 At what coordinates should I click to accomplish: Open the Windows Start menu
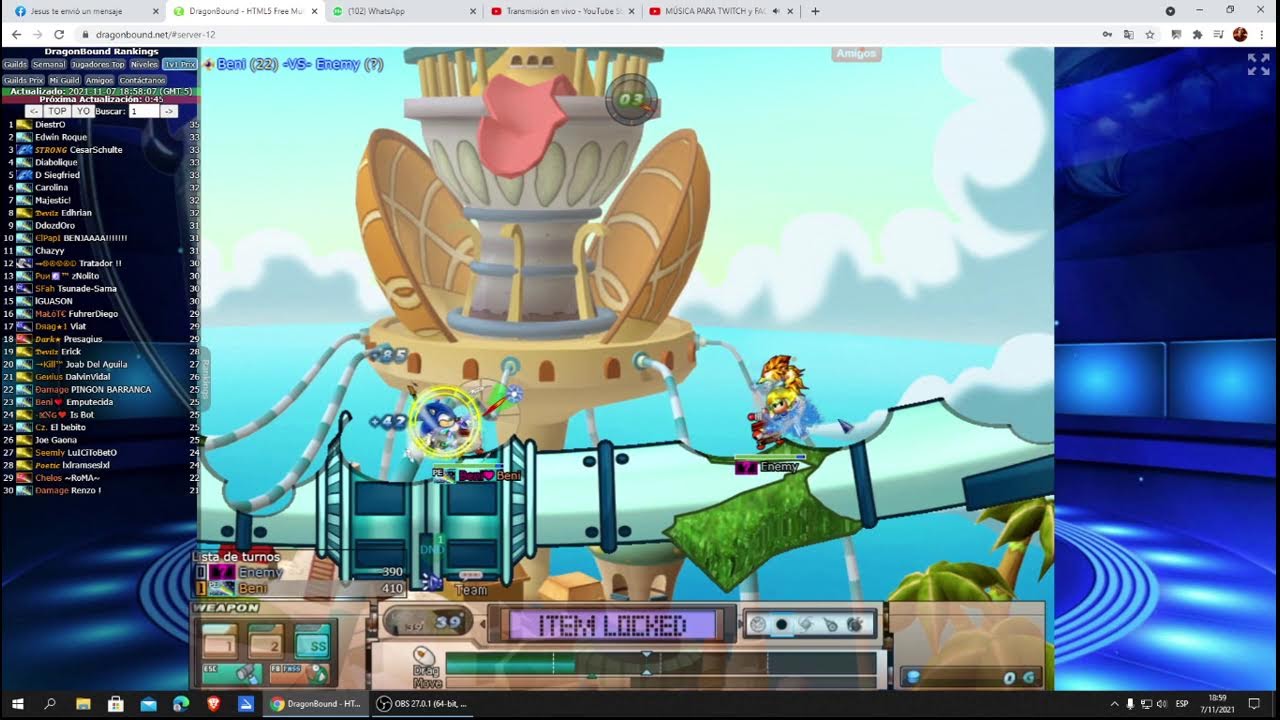point(18,704)
